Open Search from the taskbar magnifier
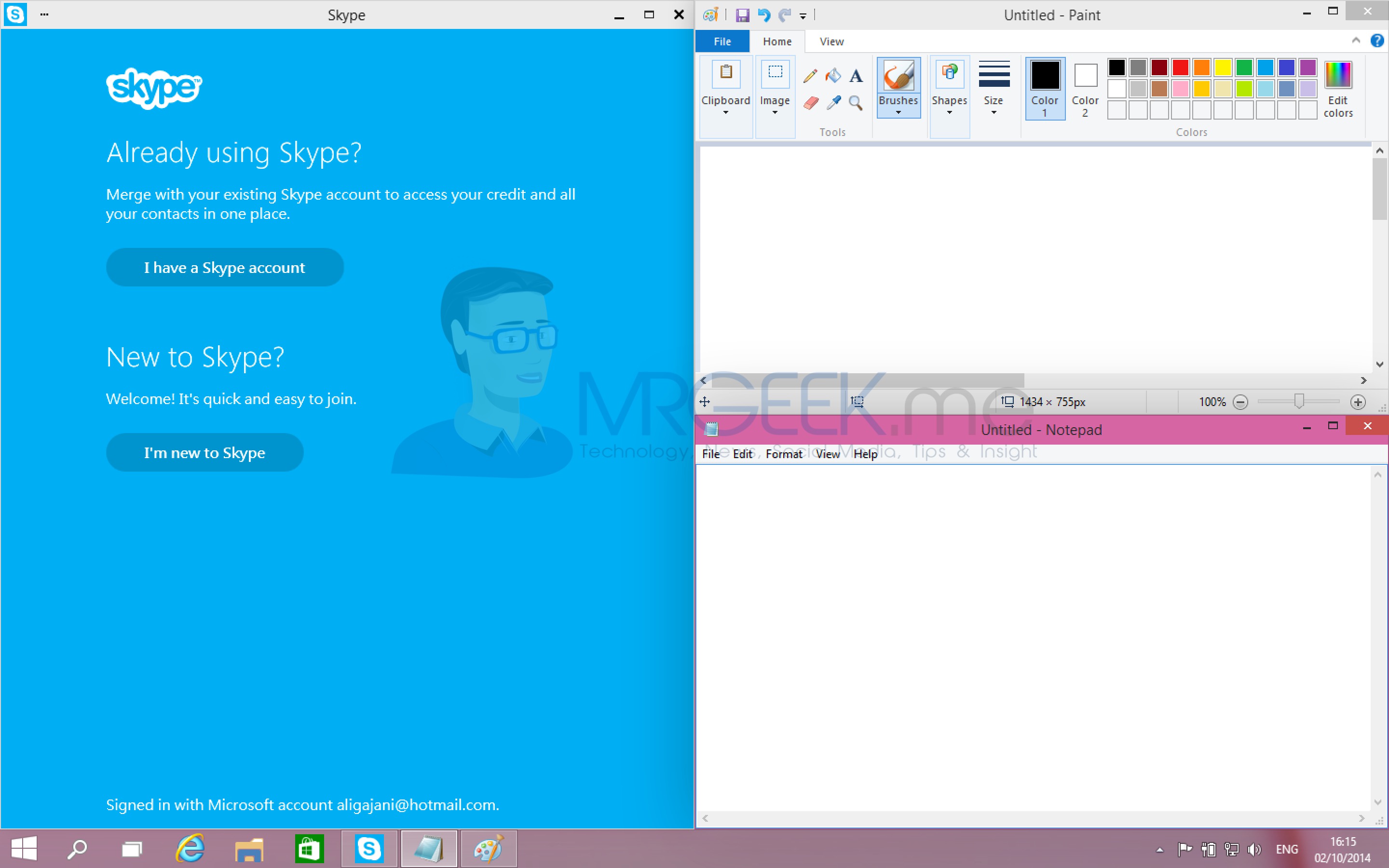Viewport: 1389px width, 868px height. point(77,849)
